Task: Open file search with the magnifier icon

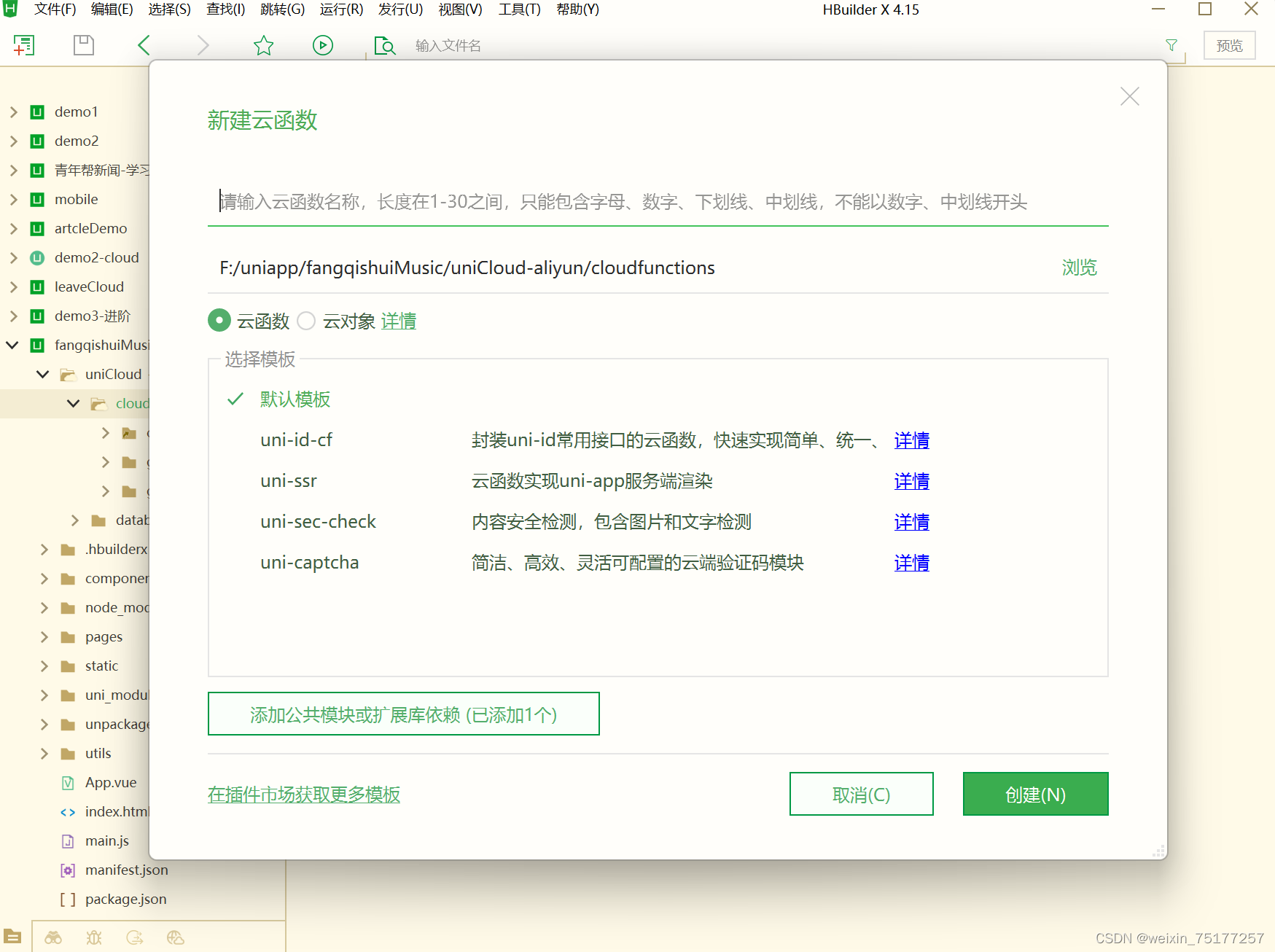Action: (x=385, y=45)
